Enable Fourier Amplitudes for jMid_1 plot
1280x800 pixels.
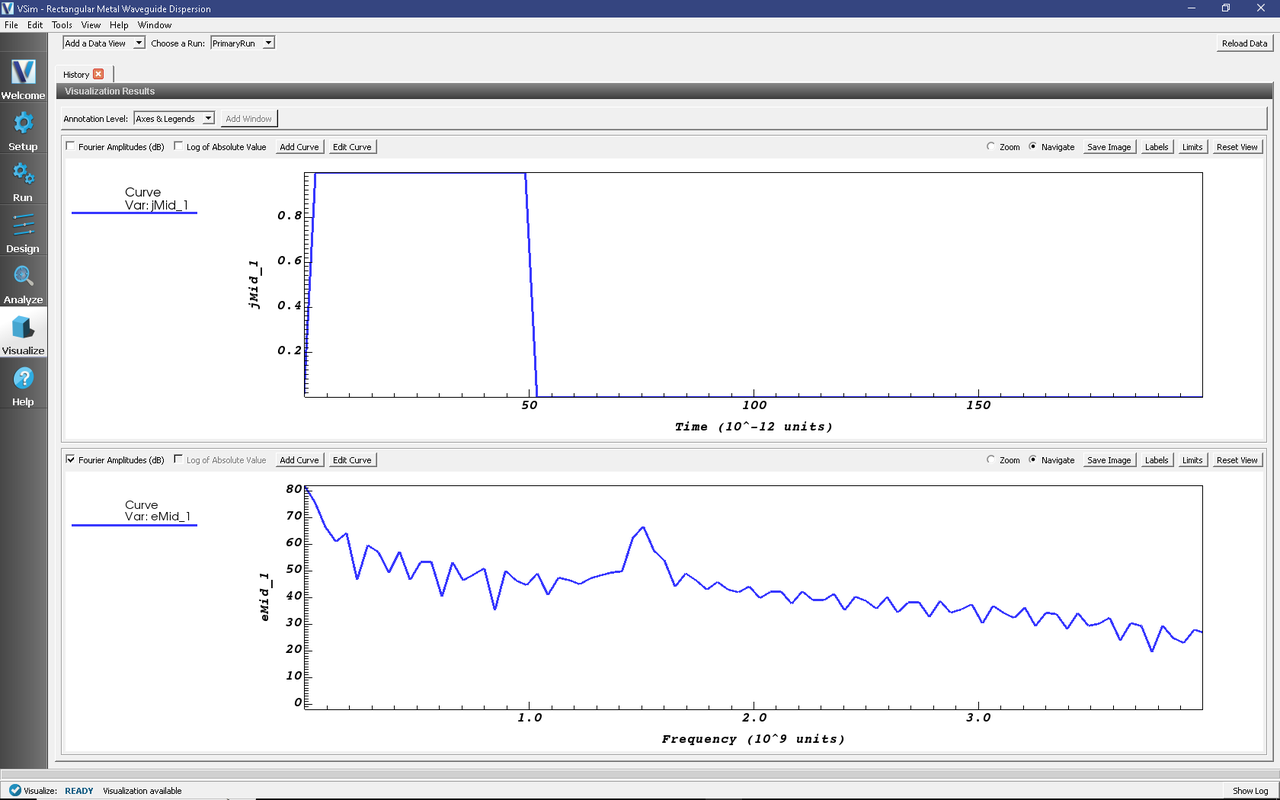(x=70, y=147)
